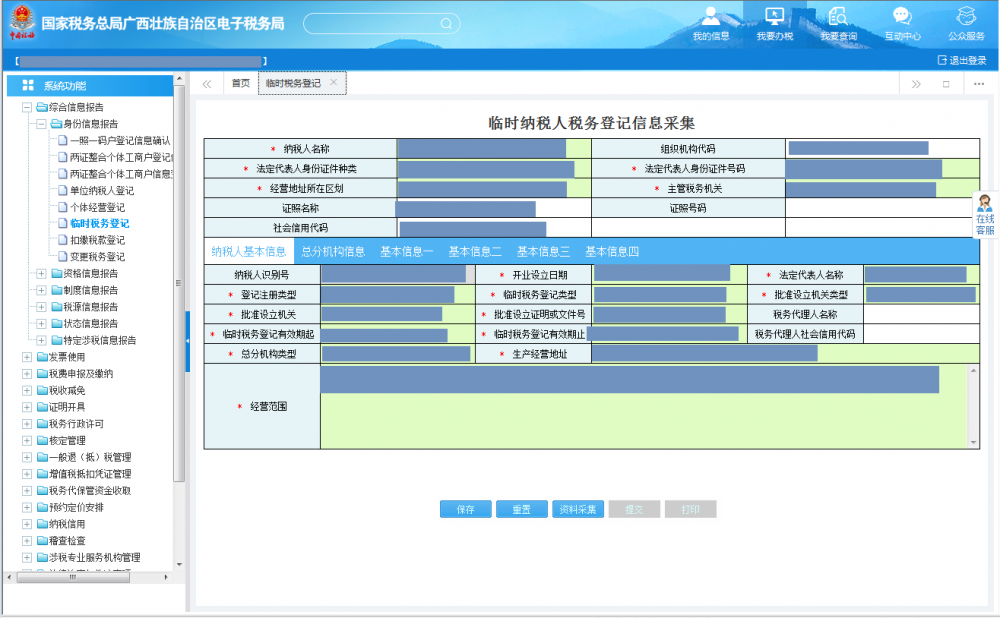Click the 资料采集 button

(577, 509)
